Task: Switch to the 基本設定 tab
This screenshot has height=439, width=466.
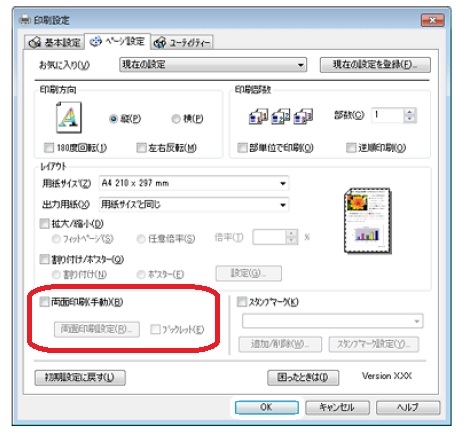Action: click(55, 43)
